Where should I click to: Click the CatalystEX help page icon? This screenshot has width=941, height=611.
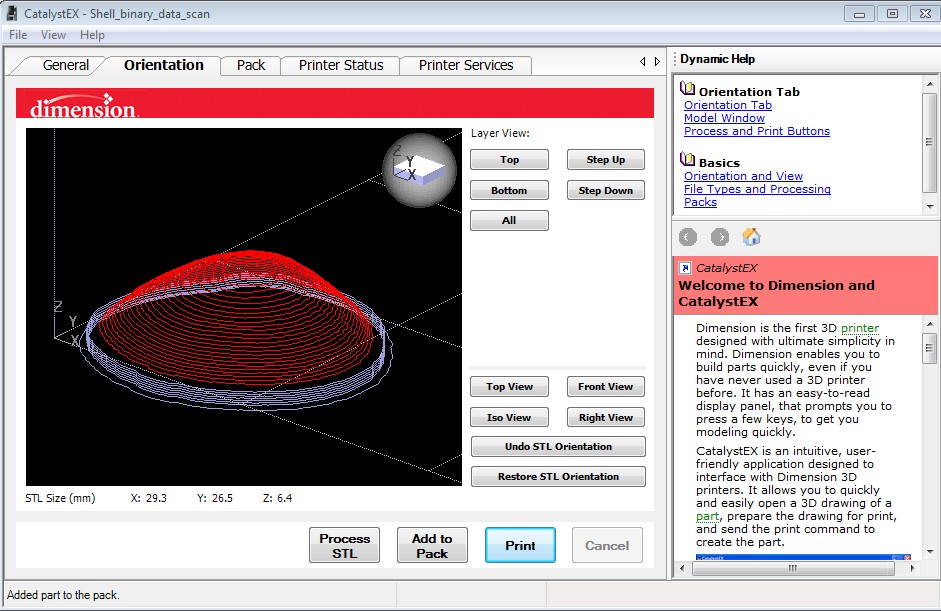pos(685,268)
